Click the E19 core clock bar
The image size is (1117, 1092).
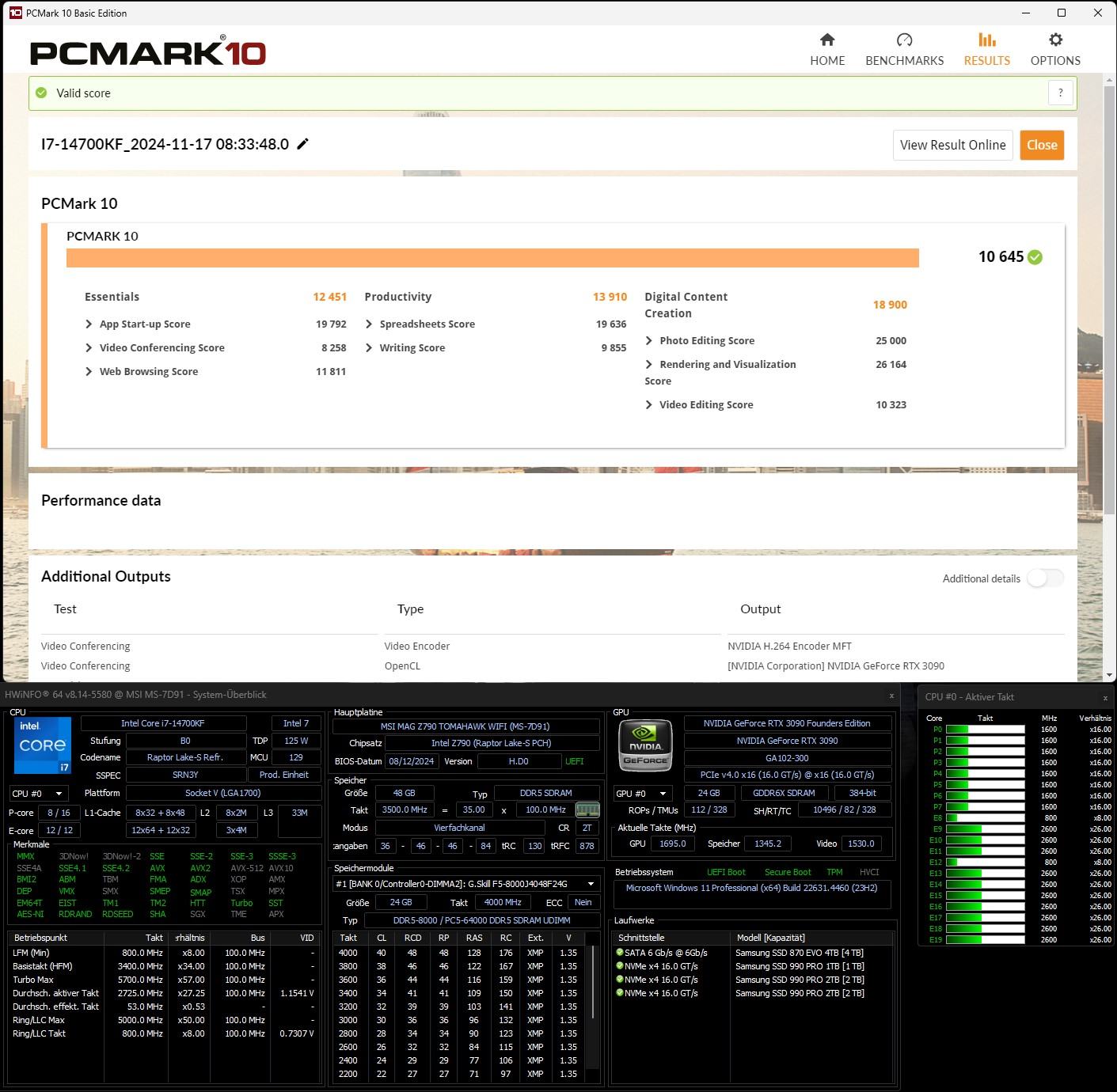pos(985,940)
